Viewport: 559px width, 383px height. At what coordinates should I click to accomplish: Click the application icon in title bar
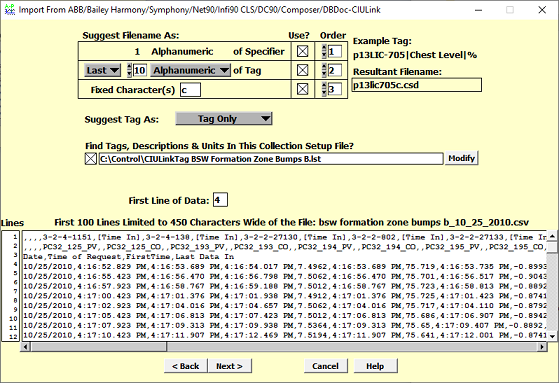coord(10,10)
